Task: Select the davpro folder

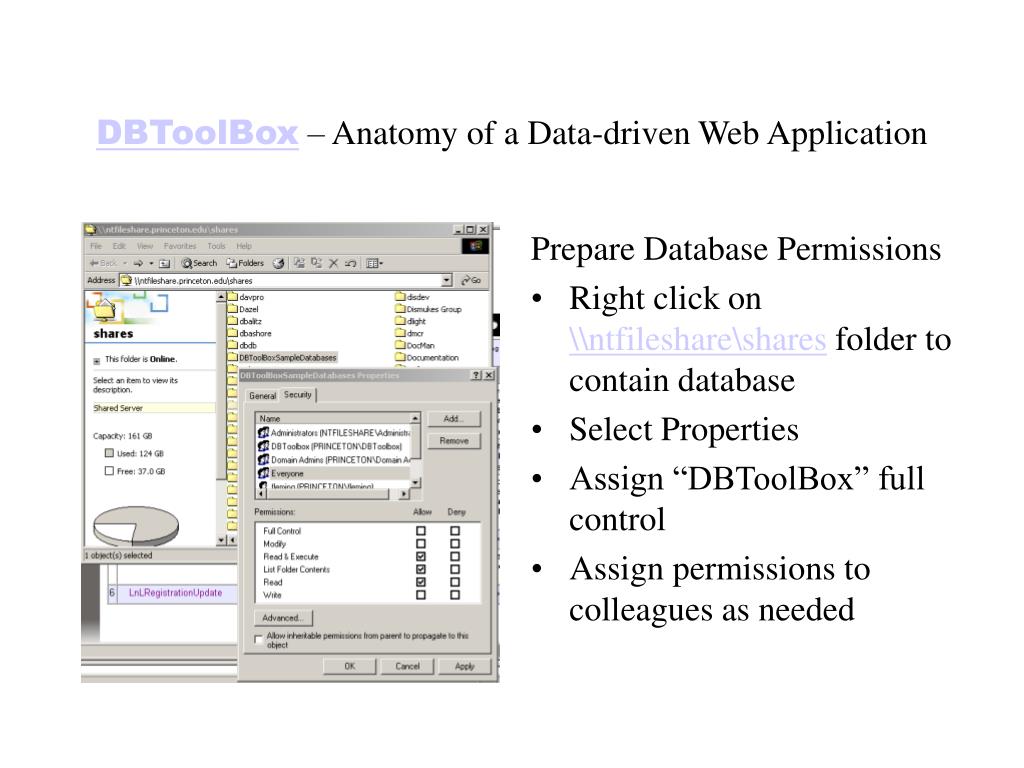Action: point(246,297)
